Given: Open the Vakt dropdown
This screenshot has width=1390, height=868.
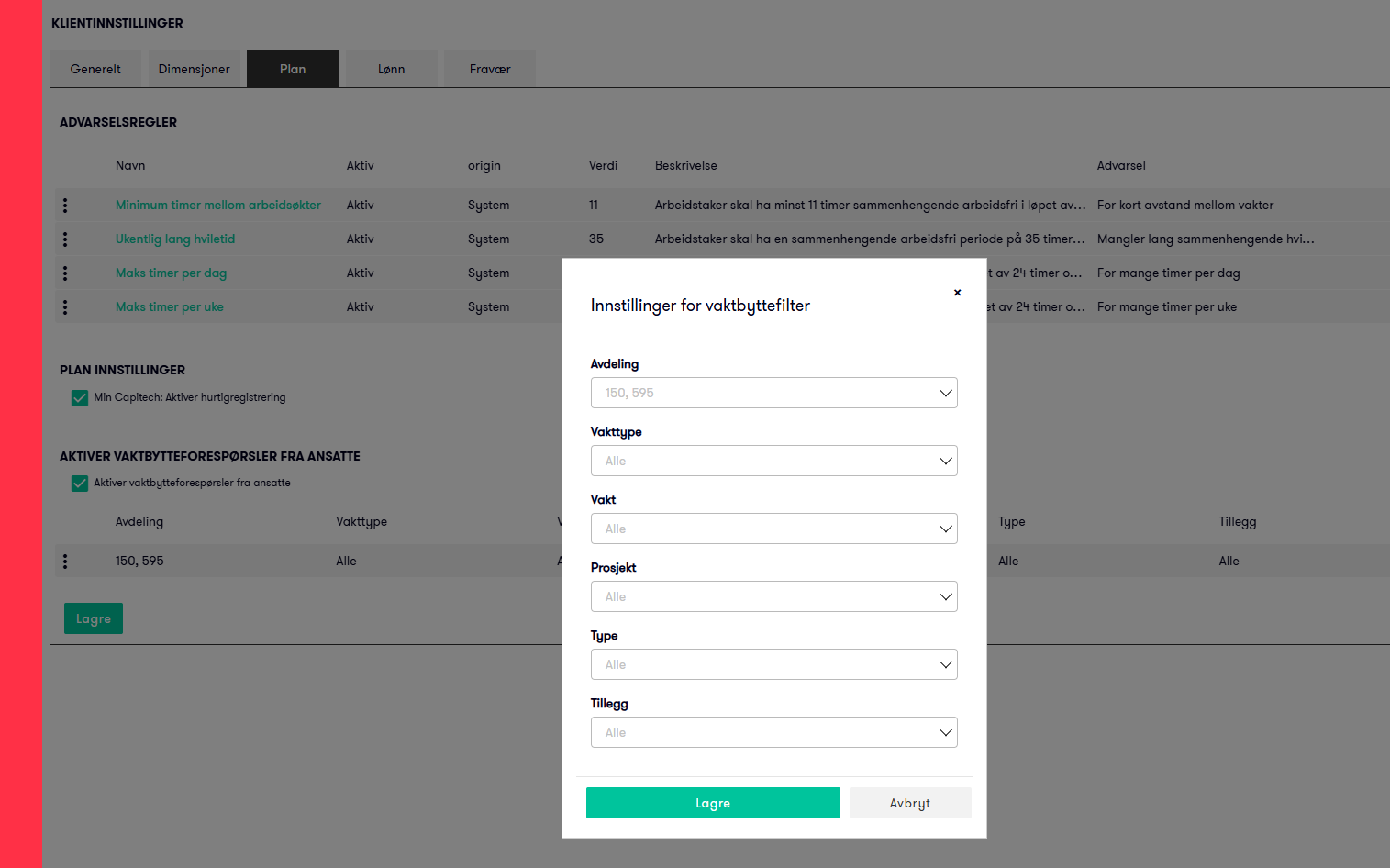Looking at the screenshot, I should coord(773,529).
